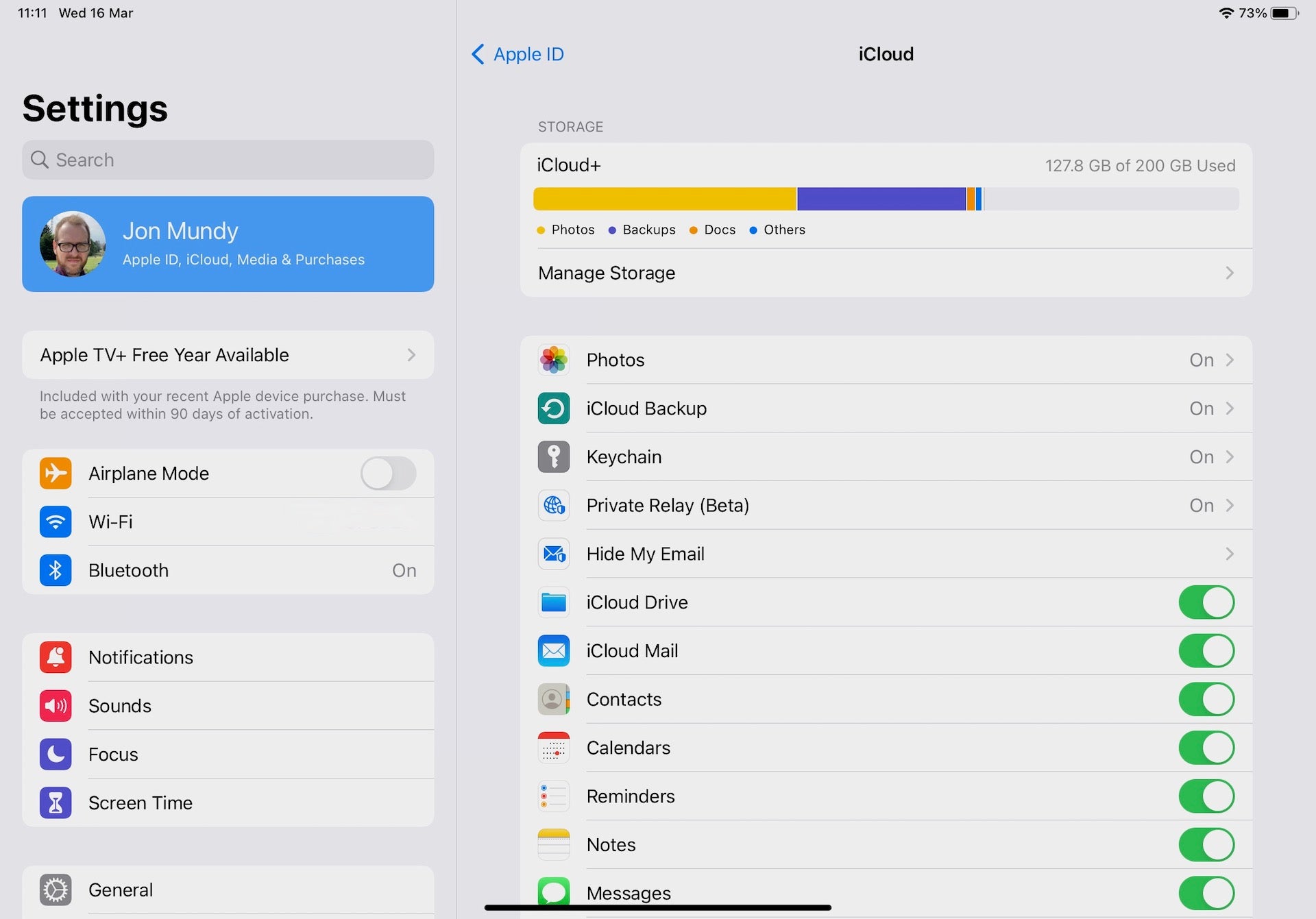Tap the Sounds speaker icon
The image size is (1316, 919).
tap(56, 706)
